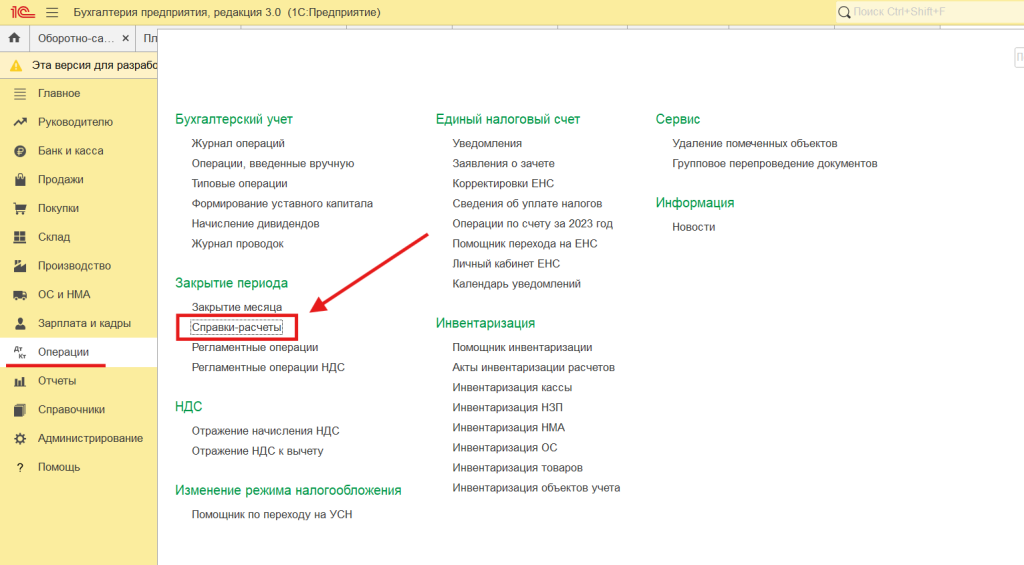The width and height of the screenshot is (1024, 565).
Task: Open Личный кабинет ЕНС
Action: 506,264
